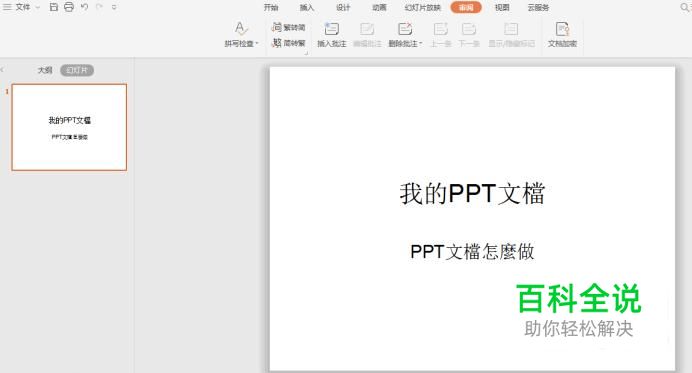This screenshot has height=373, width=692.
Task: Switch to the 开始 ribbon tab
Action: click(x=271, y=8)
